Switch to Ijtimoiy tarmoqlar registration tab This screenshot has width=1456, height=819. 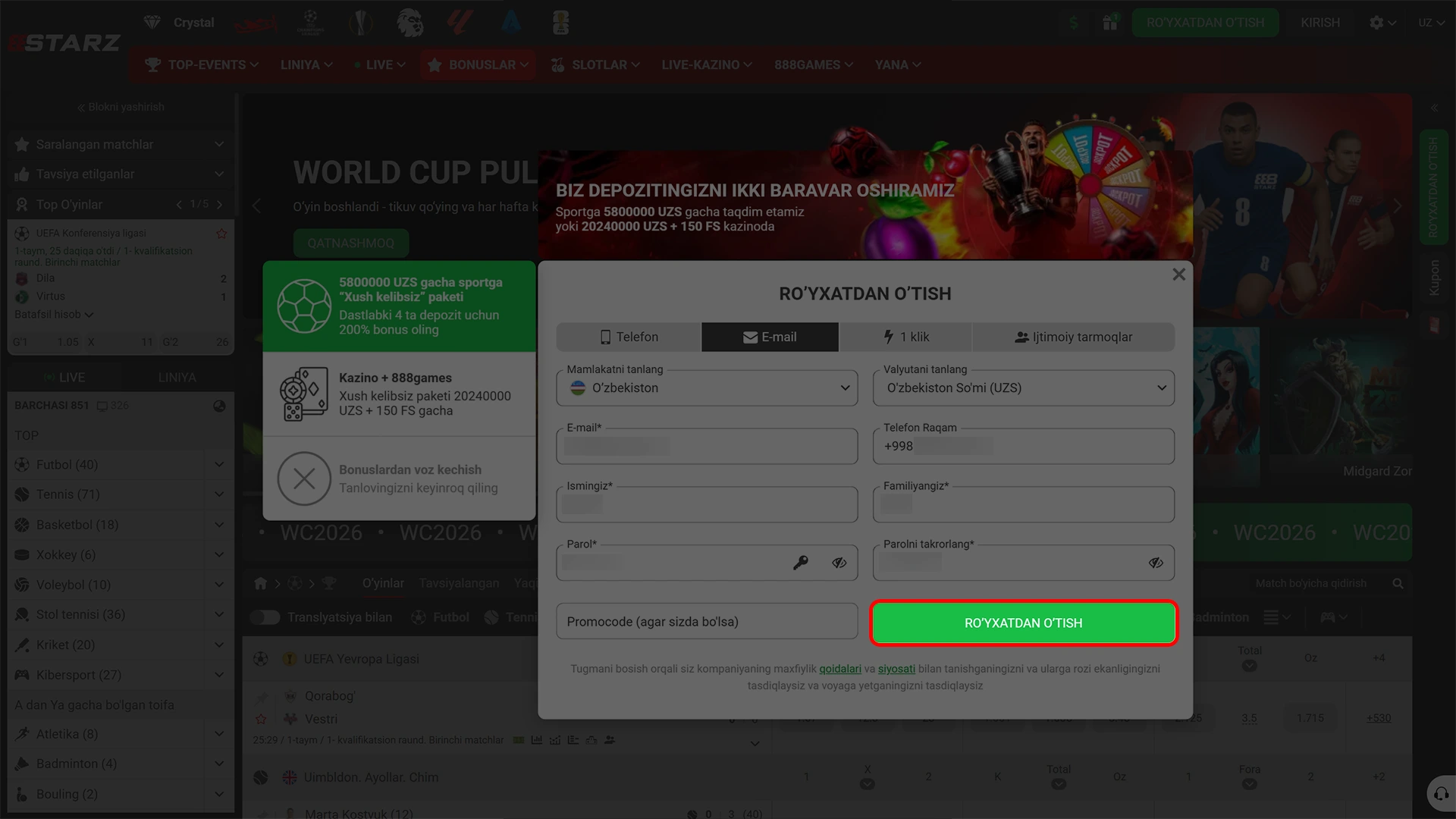[x=1073, y=337]
